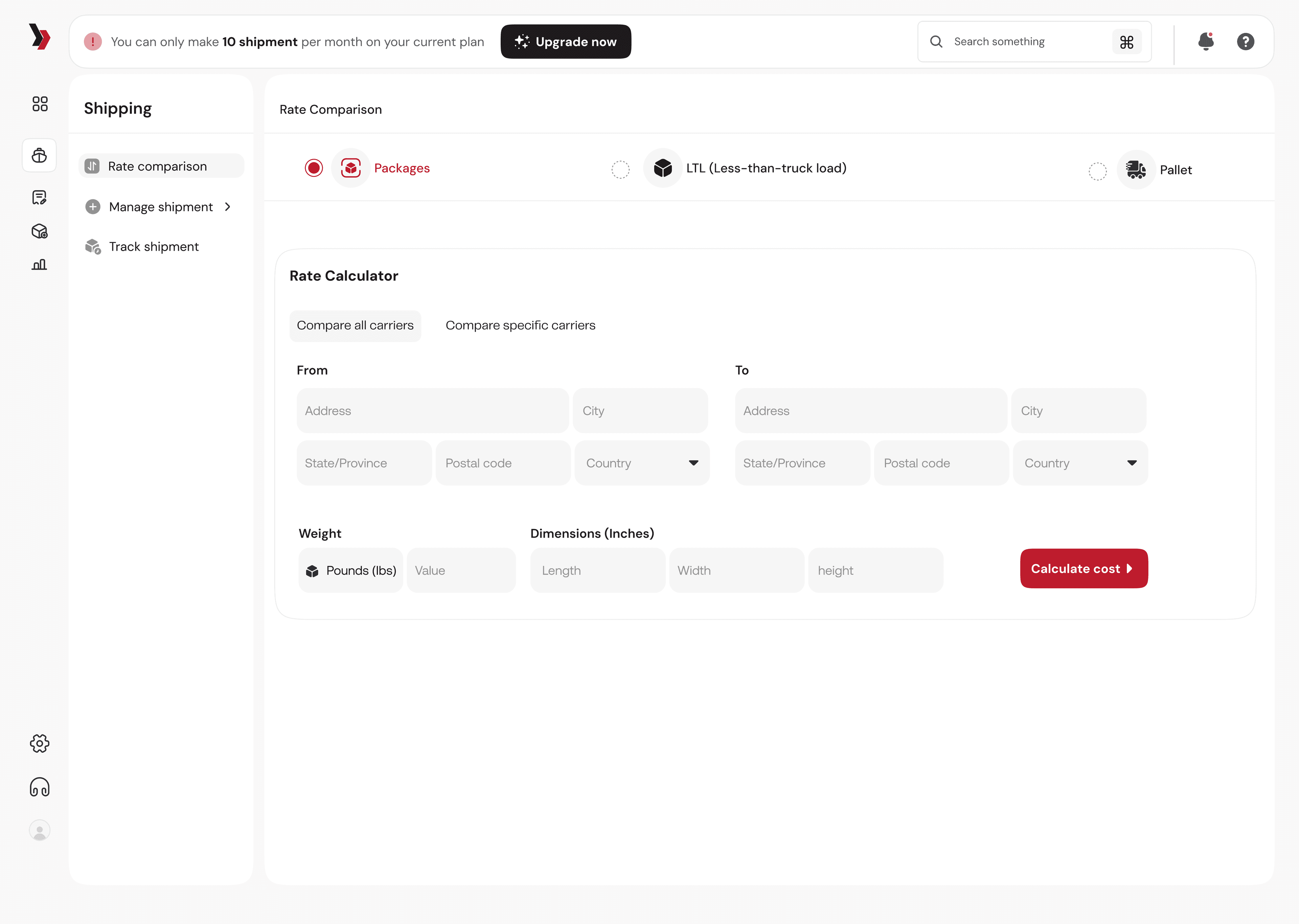This screenshot has width=1299, height=924.
Task: Click the help question mark icon
Action: [1246, 42]
